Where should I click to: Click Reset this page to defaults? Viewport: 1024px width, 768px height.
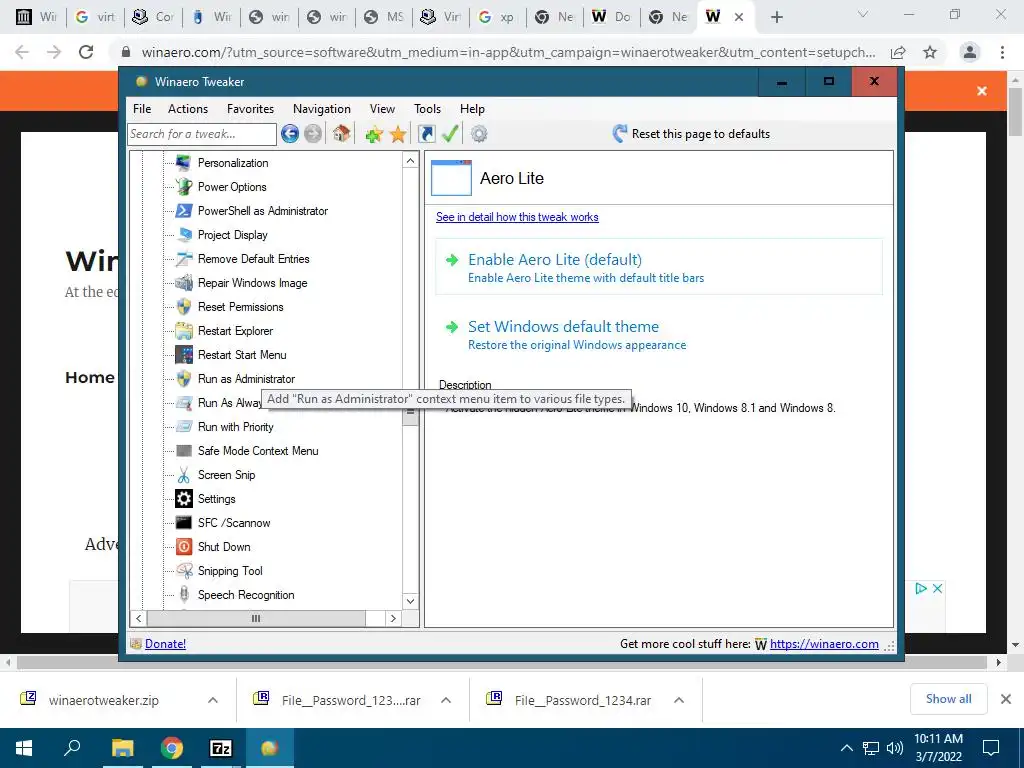[x=691, y=134]
